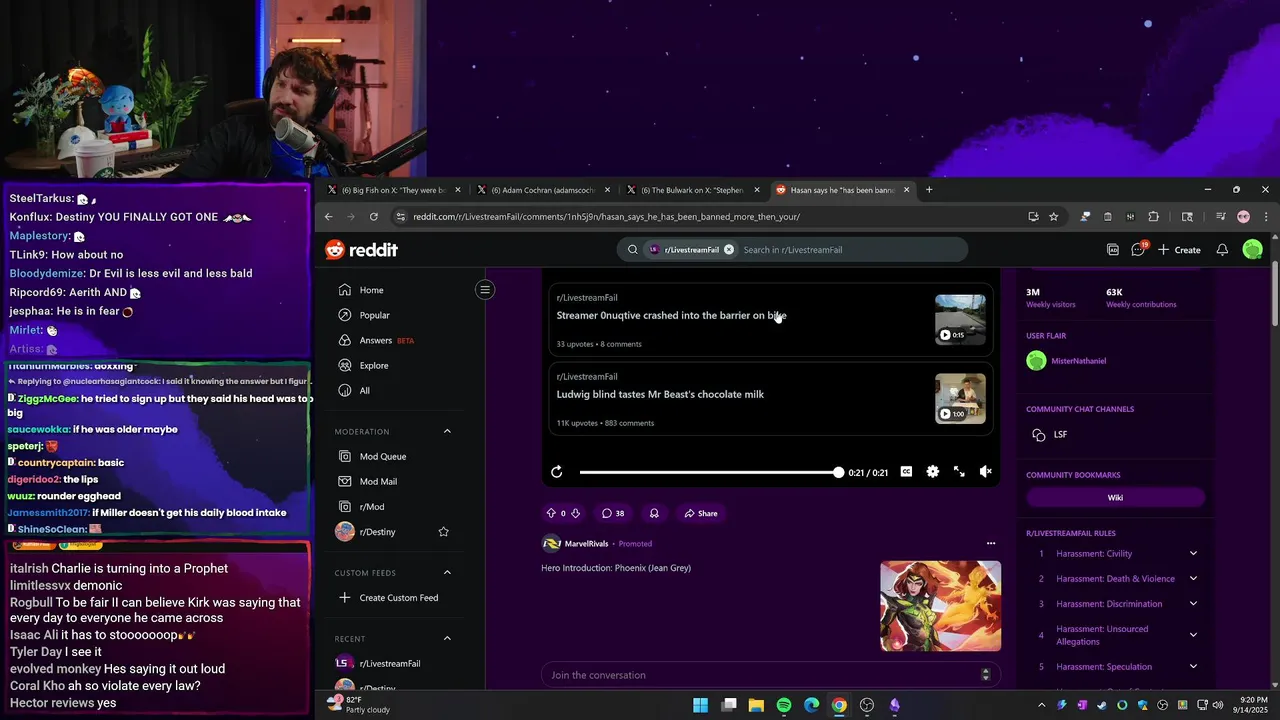This screenshot has width=1280, height=720.
Task: Replay the video
Action: click(x=557, y=472)
